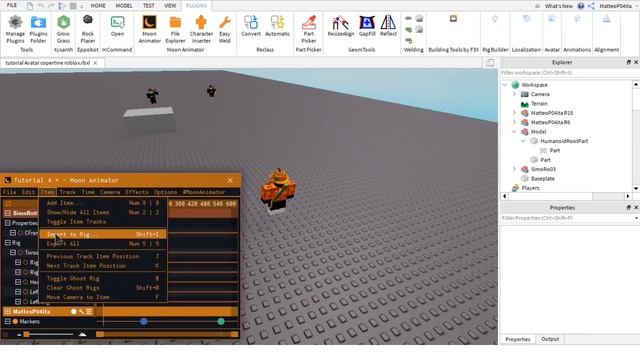The width and height of the screenshot is (640, 360).
Task: Open the HOME ribbon tab
Action: pos(98,6)
